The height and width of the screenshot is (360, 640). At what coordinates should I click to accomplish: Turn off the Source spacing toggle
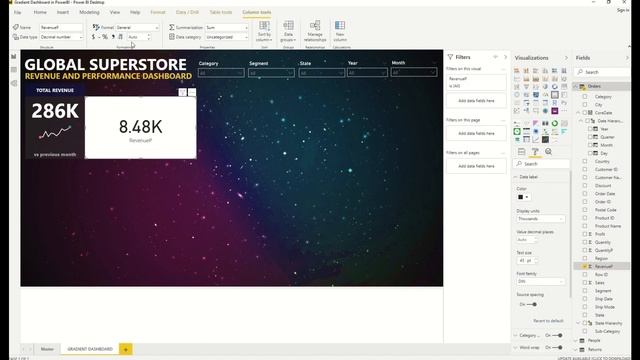pyautogui.click(x=531, y=304)
